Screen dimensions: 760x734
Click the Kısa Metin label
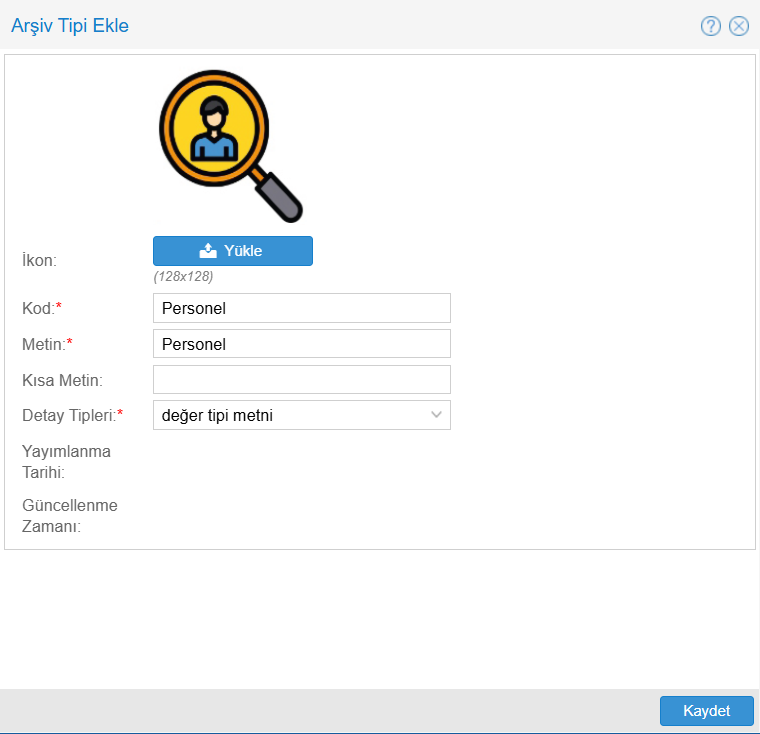(x=63, y=380)
